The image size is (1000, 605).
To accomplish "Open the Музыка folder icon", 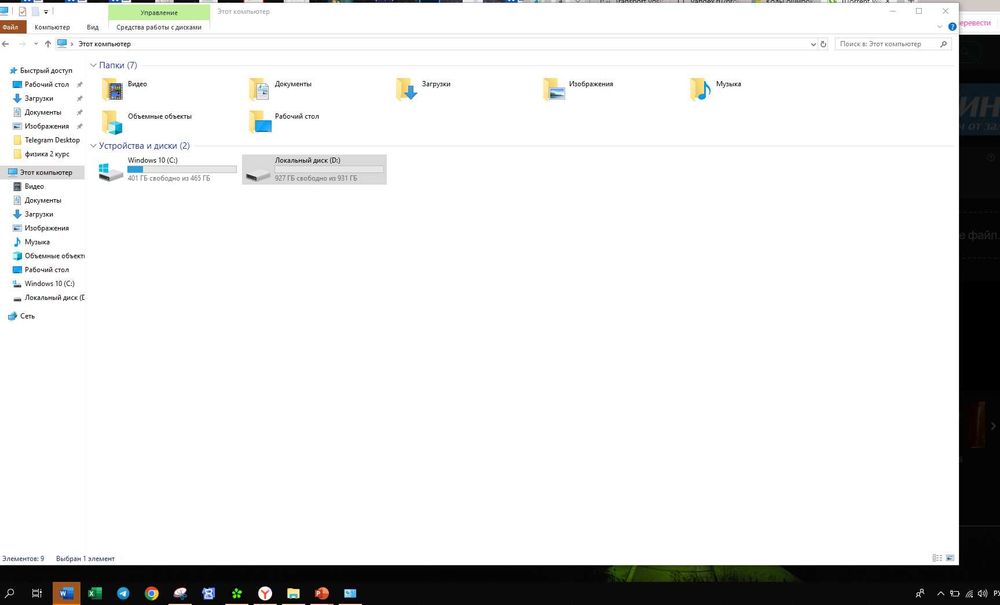I will tap(700, 89).
